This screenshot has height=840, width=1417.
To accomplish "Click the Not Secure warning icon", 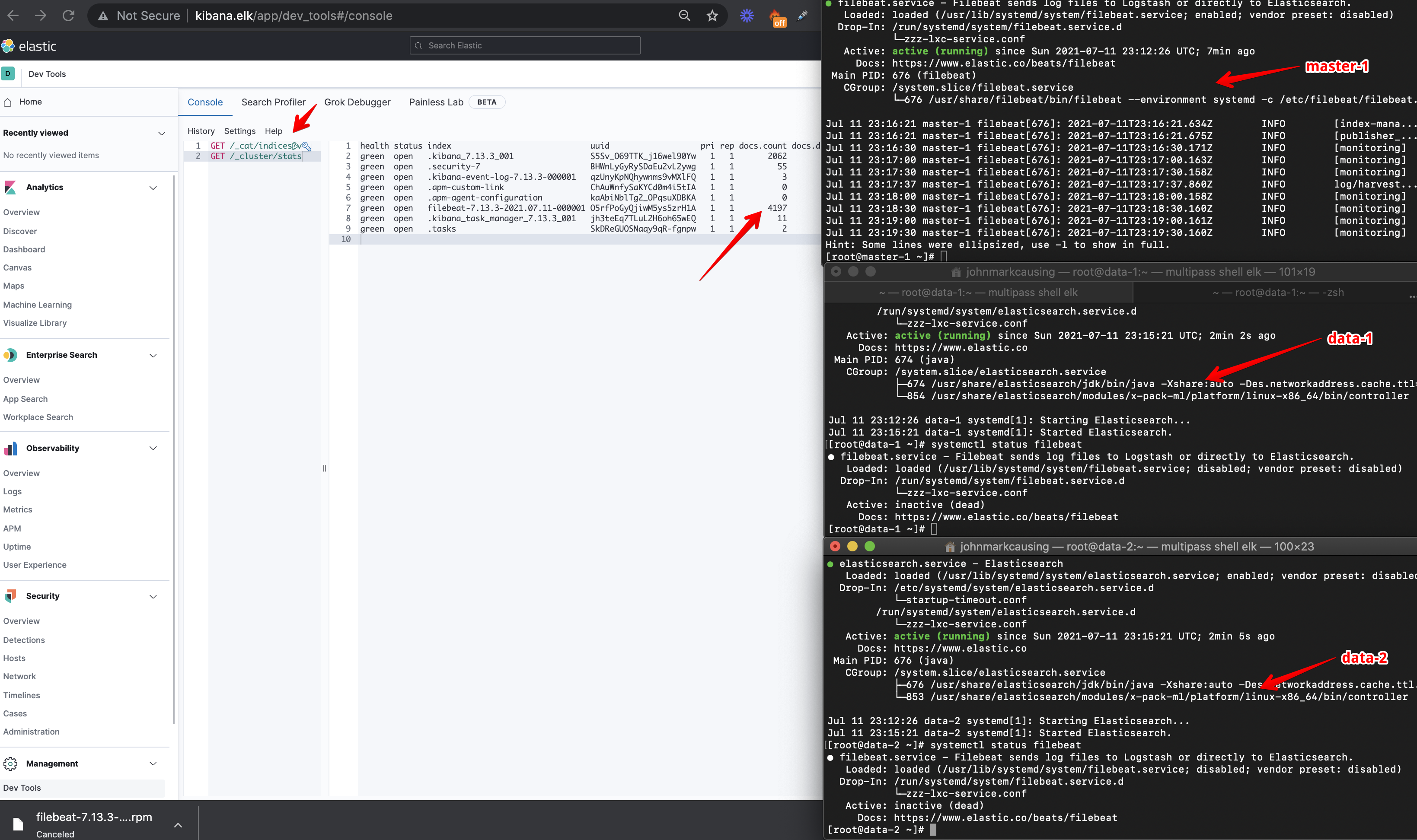I will 103,16.
